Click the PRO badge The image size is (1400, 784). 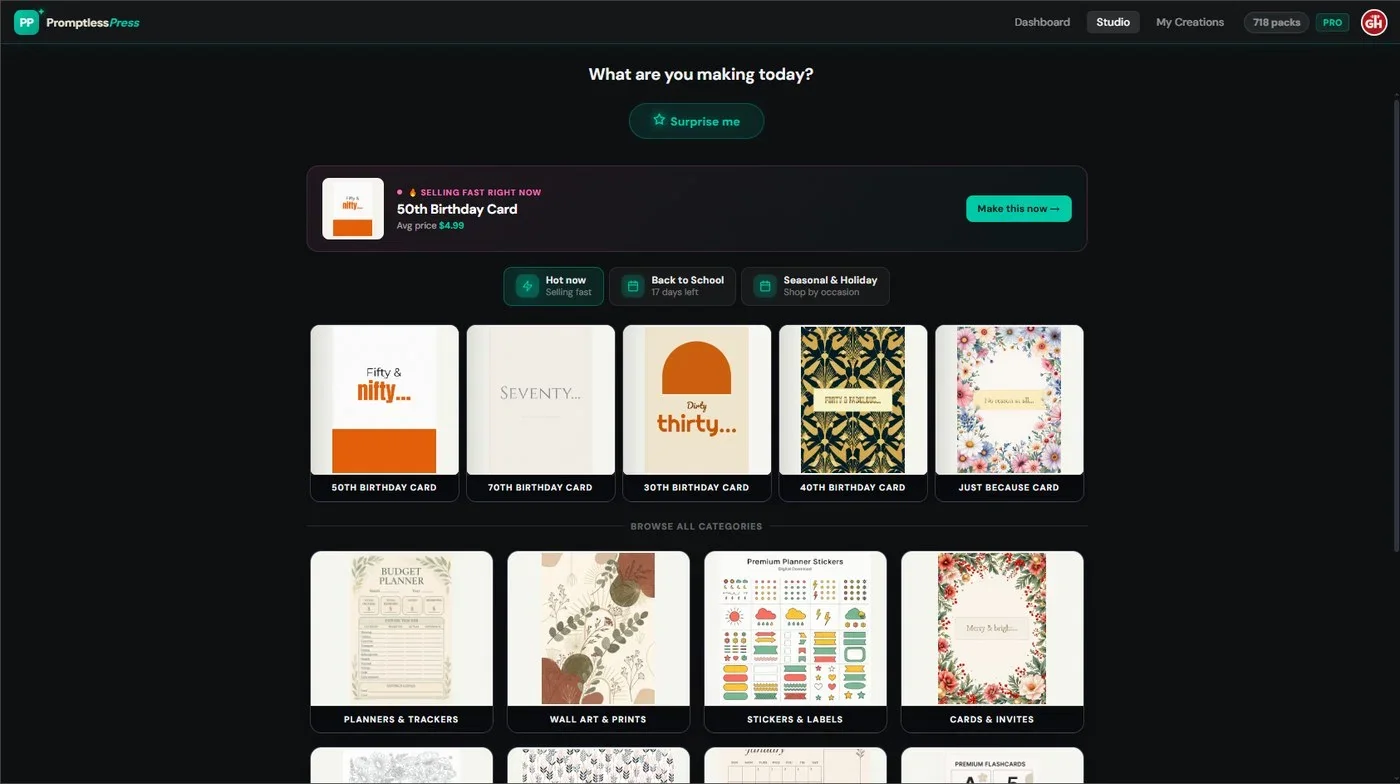1332,22
